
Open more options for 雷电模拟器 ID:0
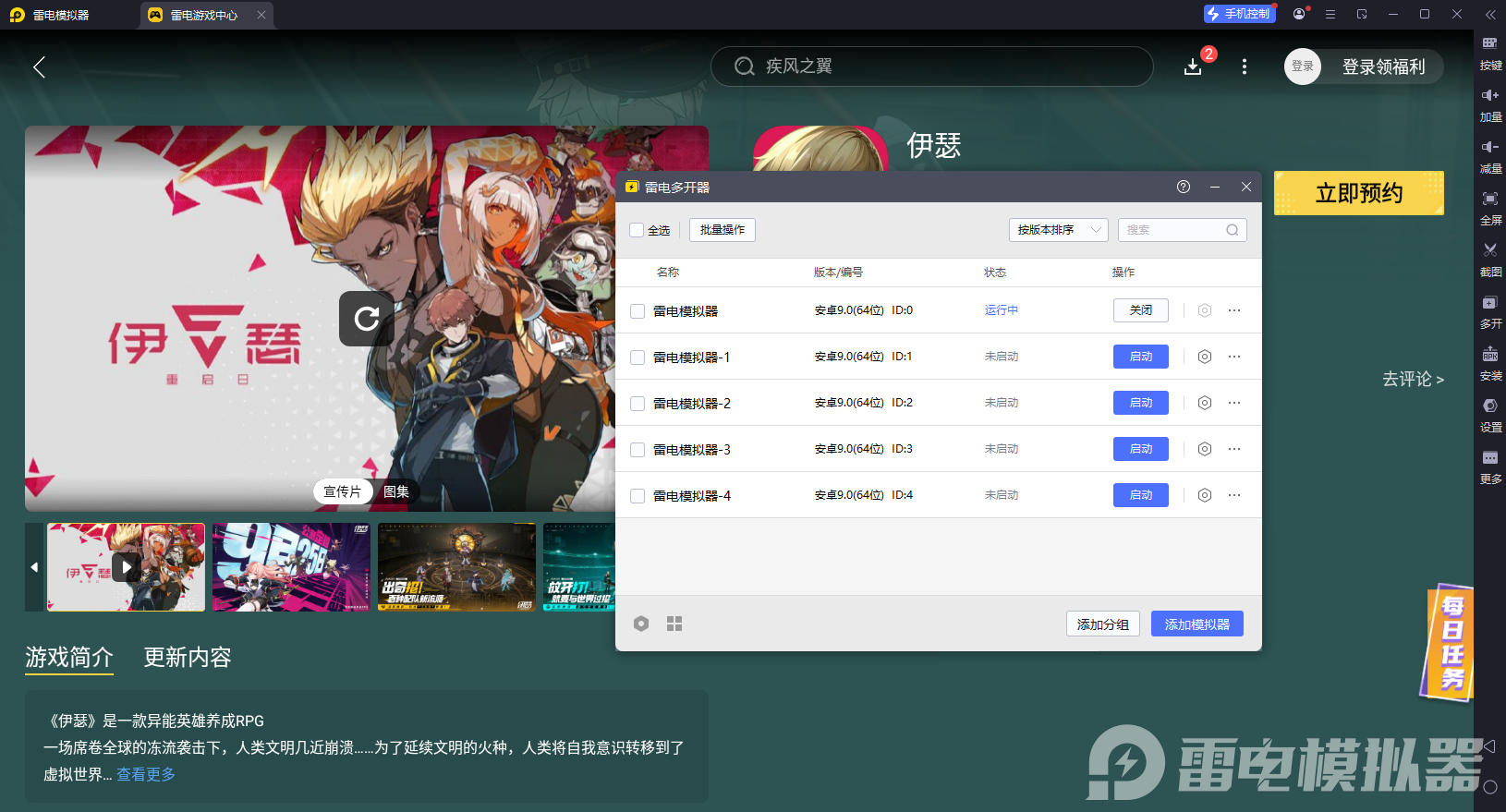pos(1234,310)
